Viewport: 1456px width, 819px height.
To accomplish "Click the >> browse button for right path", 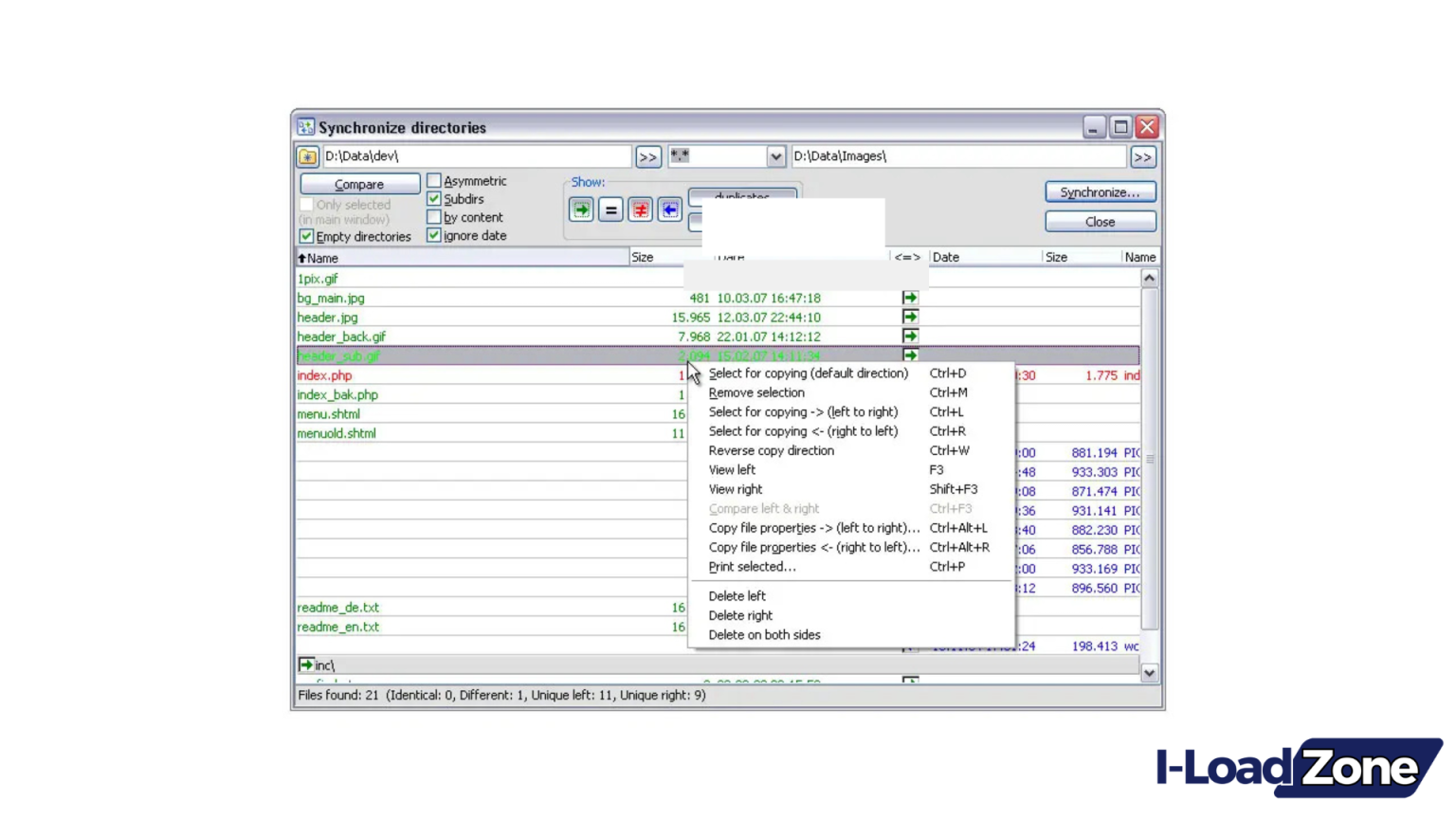I will coord(1142,157).
